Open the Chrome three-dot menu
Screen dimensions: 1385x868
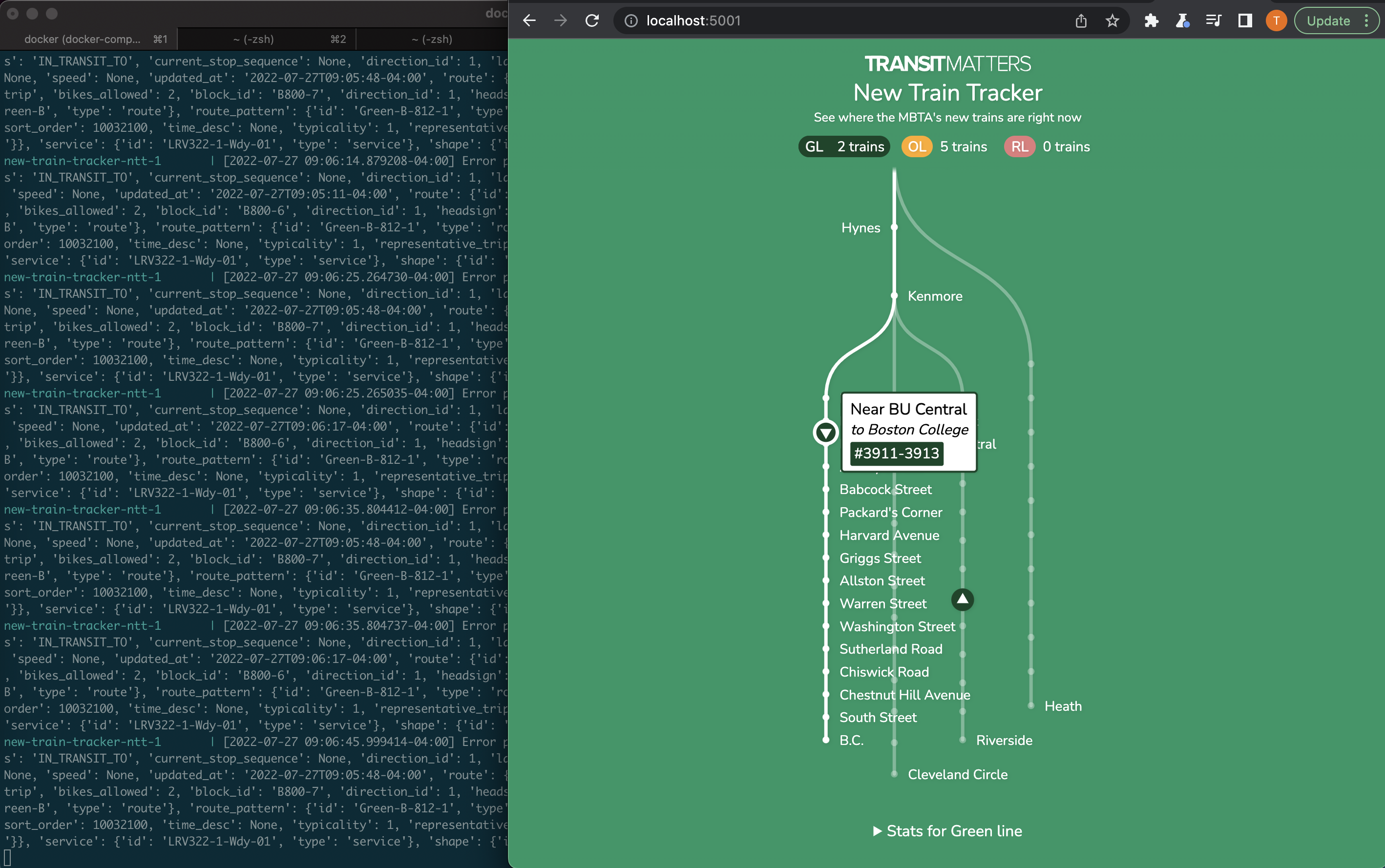[x=1366, y=21]
